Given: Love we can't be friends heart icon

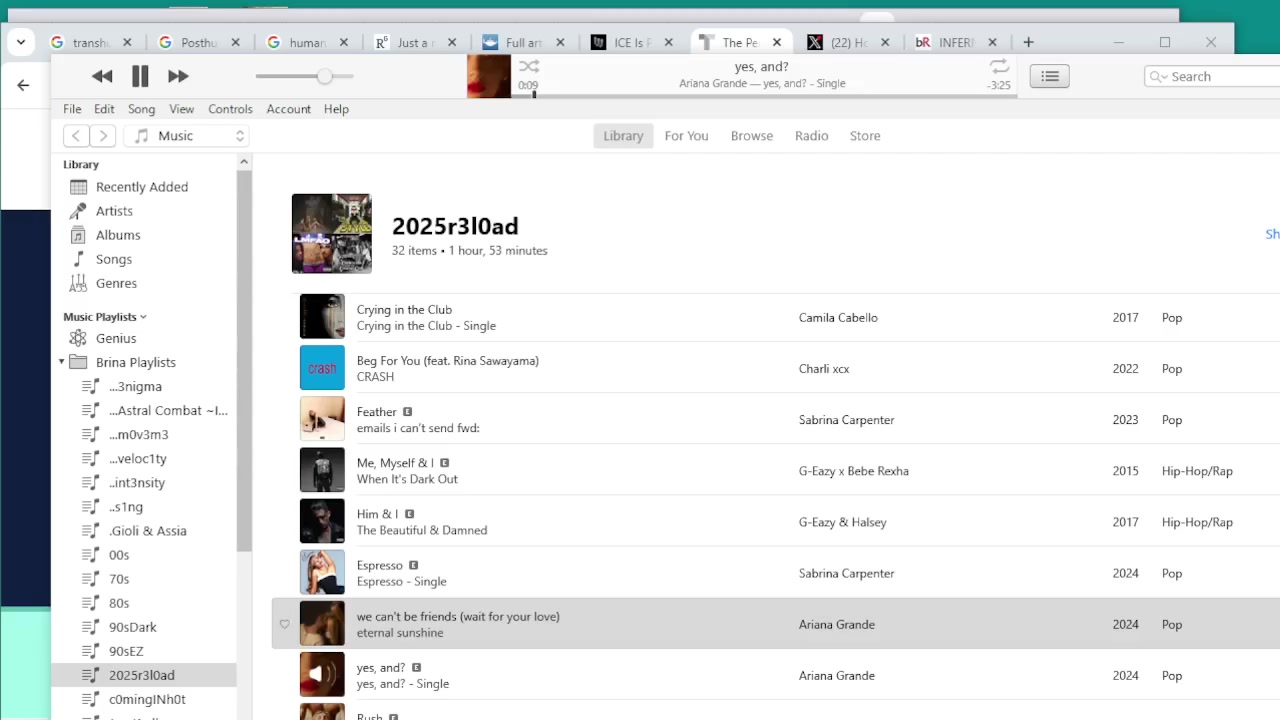Looking at the screenshot, I should coord(284,624).
